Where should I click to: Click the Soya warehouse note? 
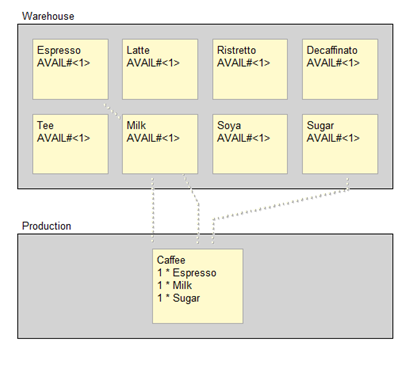pyautogui.click(x=250, y=144)
